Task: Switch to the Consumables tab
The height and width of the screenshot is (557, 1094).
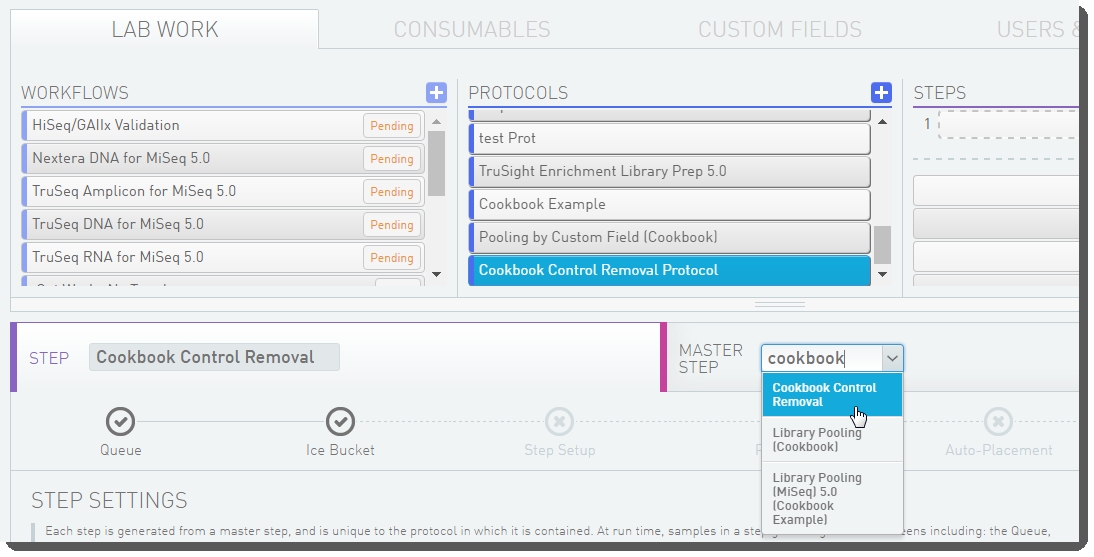Action: [472, 30]
